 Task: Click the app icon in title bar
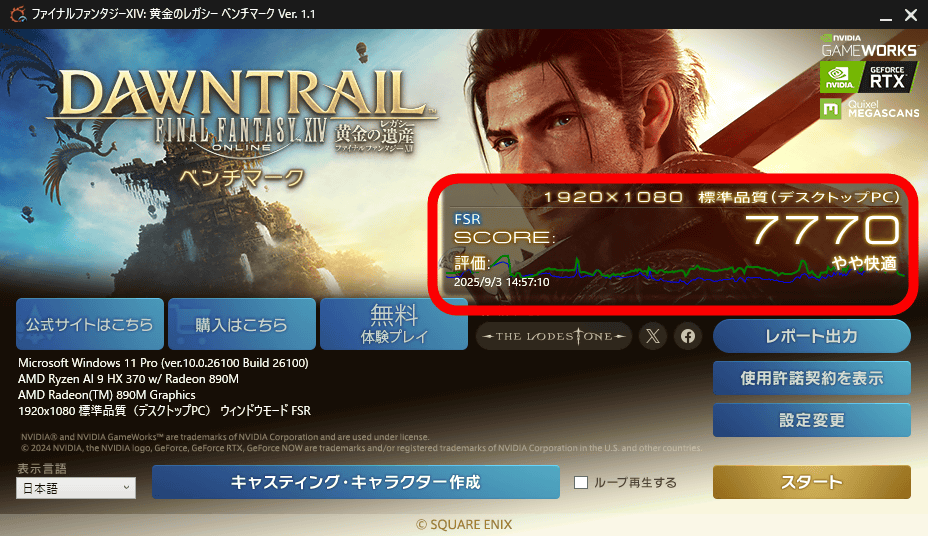[x=18, y=14]
